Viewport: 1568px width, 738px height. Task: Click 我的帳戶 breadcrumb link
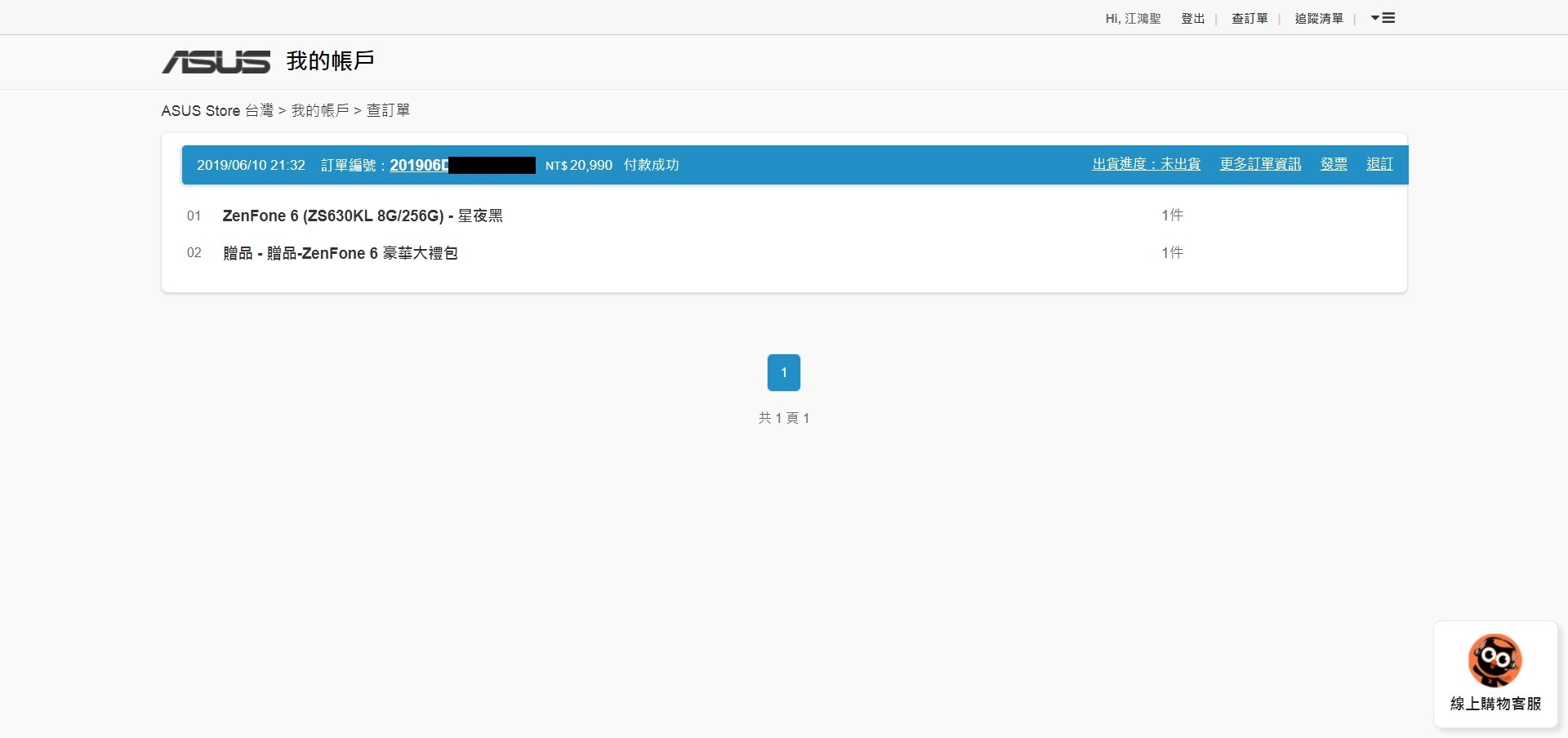coord(320,110)
